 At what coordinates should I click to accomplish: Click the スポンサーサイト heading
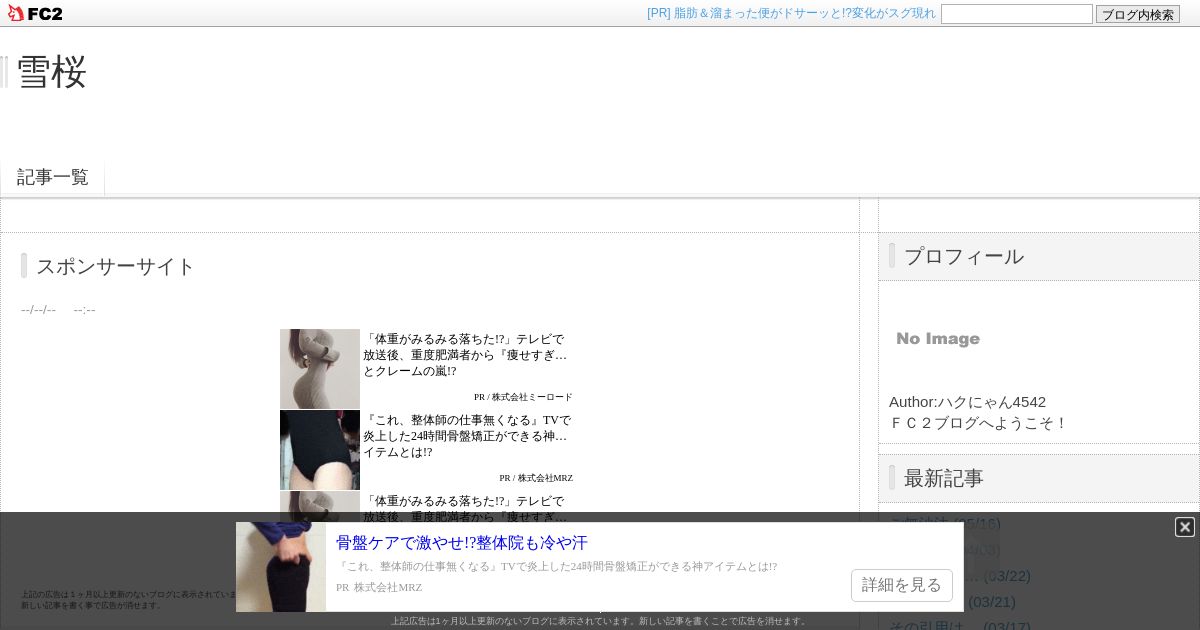pyautogui.click(x=115, y=266)
